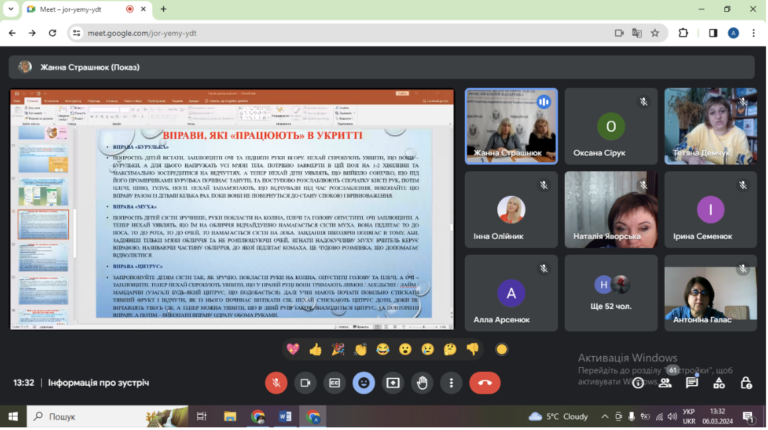Open the emoji reactions button
Viewport: 768px width, 430px height.
tap(363, 383)
